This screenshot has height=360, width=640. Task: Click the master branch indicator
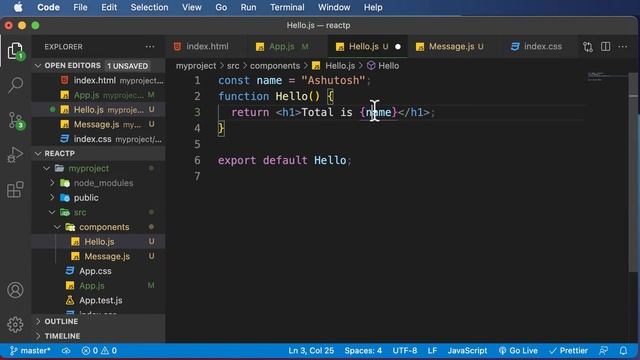tap(31, 351)
